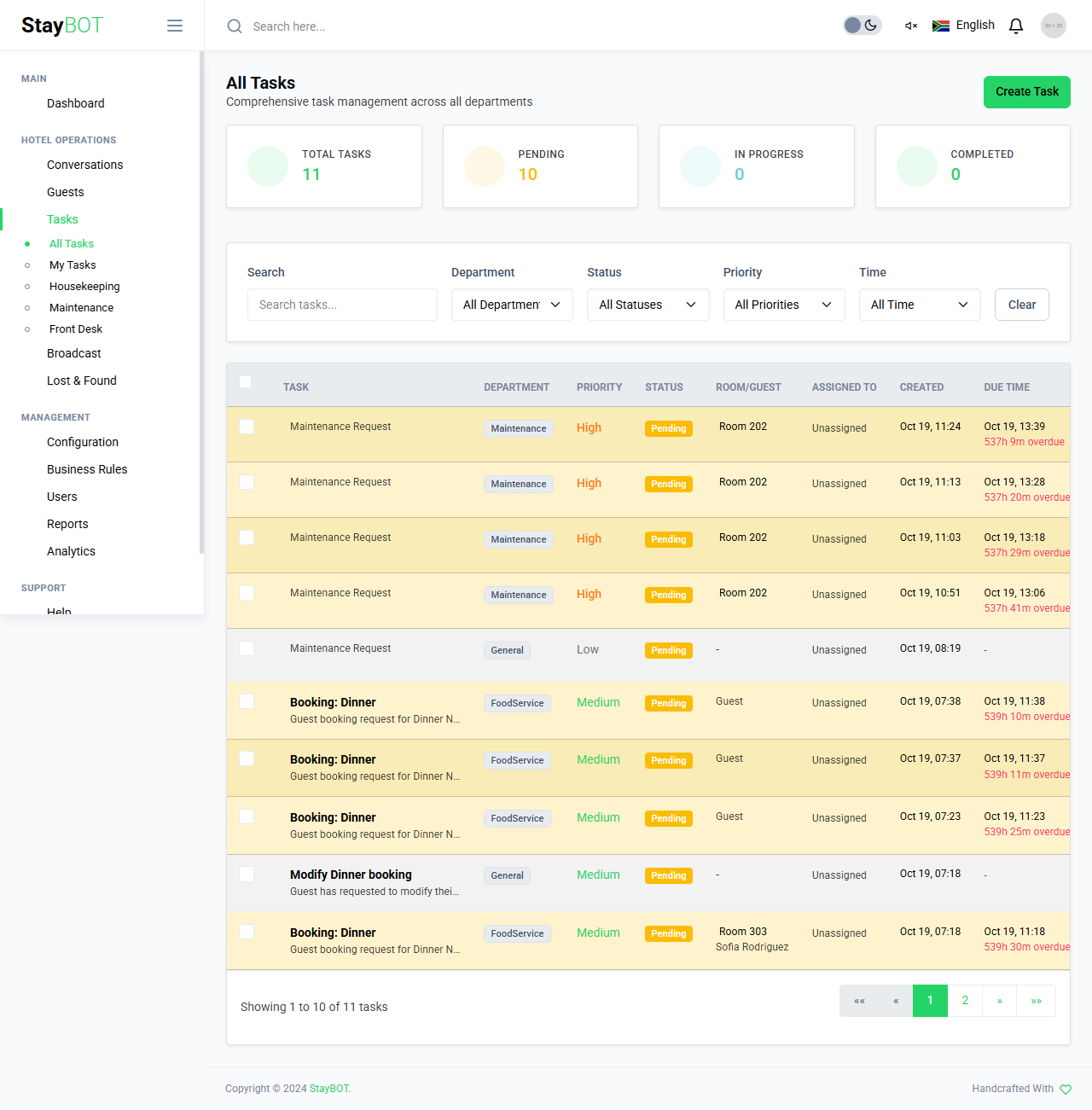Jump to last page with double-arrow icon
This screenshot has width=1092, height=1110.
pyautogui.click(x=1036, y=1000)
